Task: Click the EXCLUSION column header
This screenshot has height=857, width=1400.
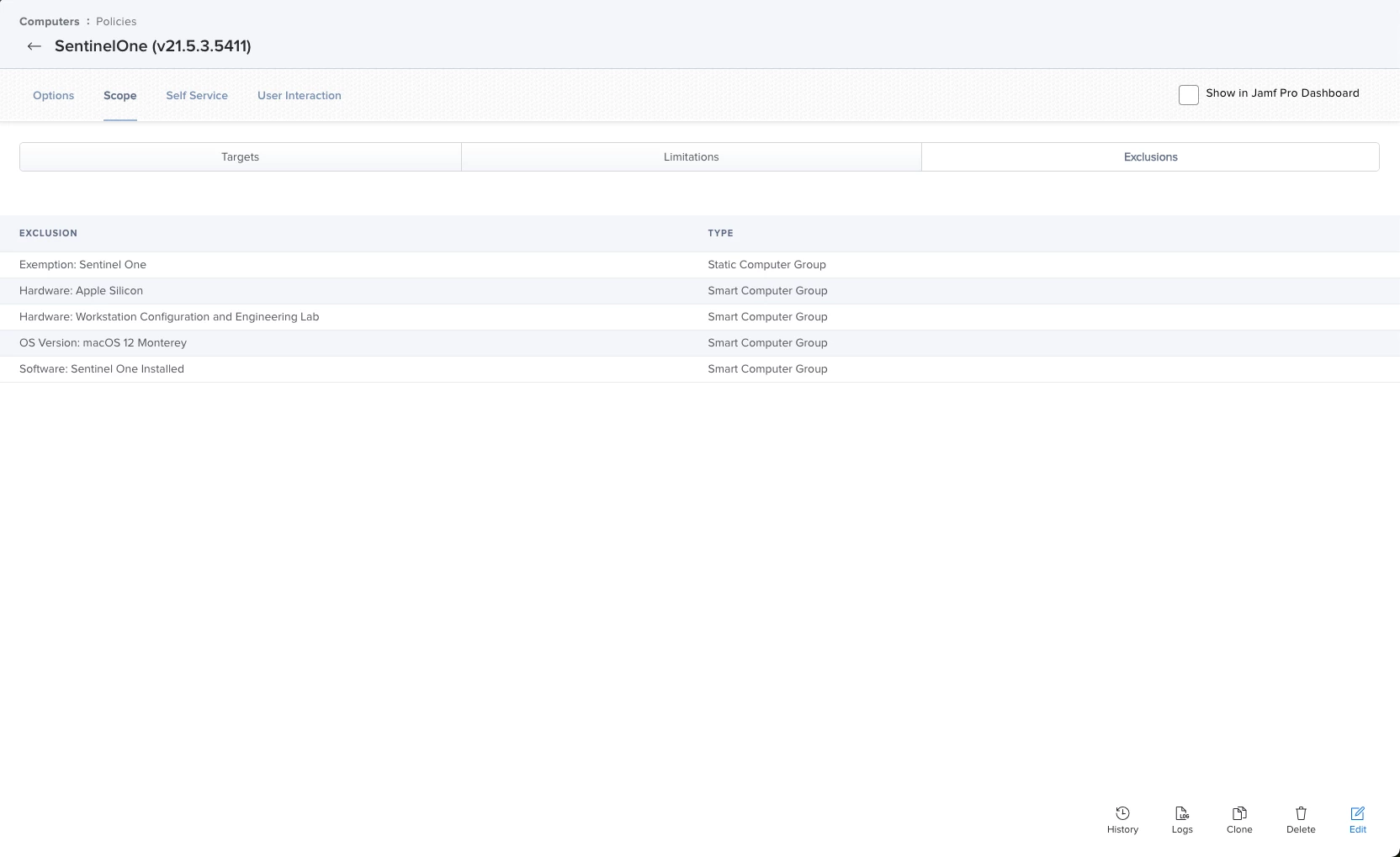Action: coord(48,233)
